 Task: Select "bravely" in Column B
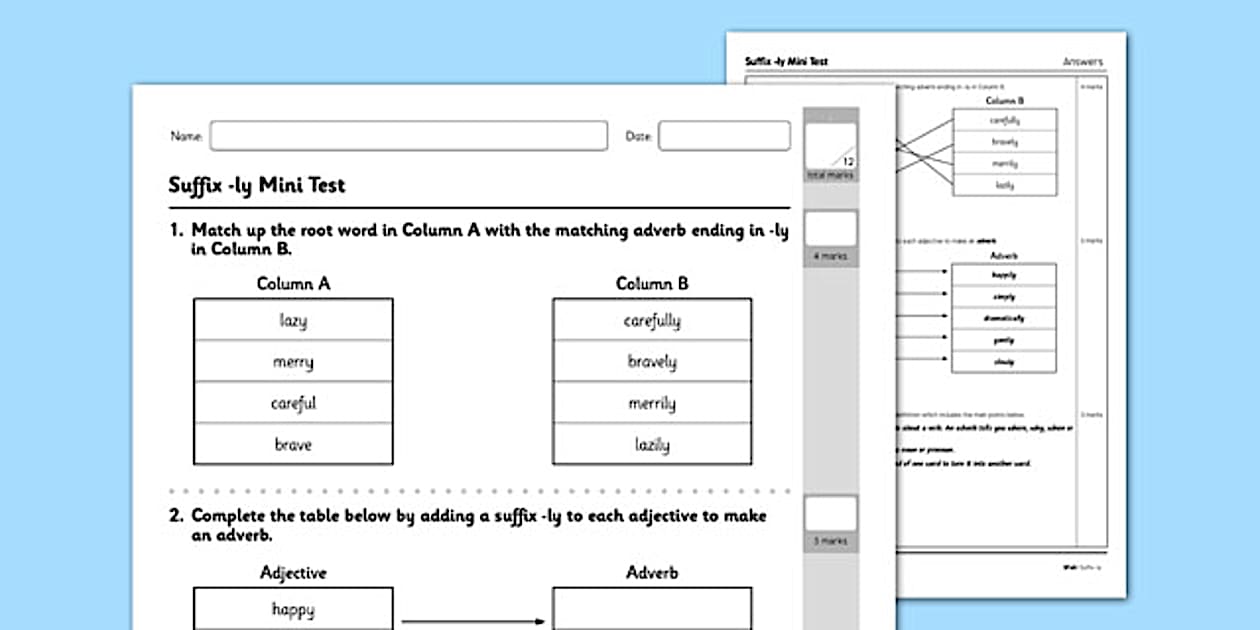click(651, 360)
